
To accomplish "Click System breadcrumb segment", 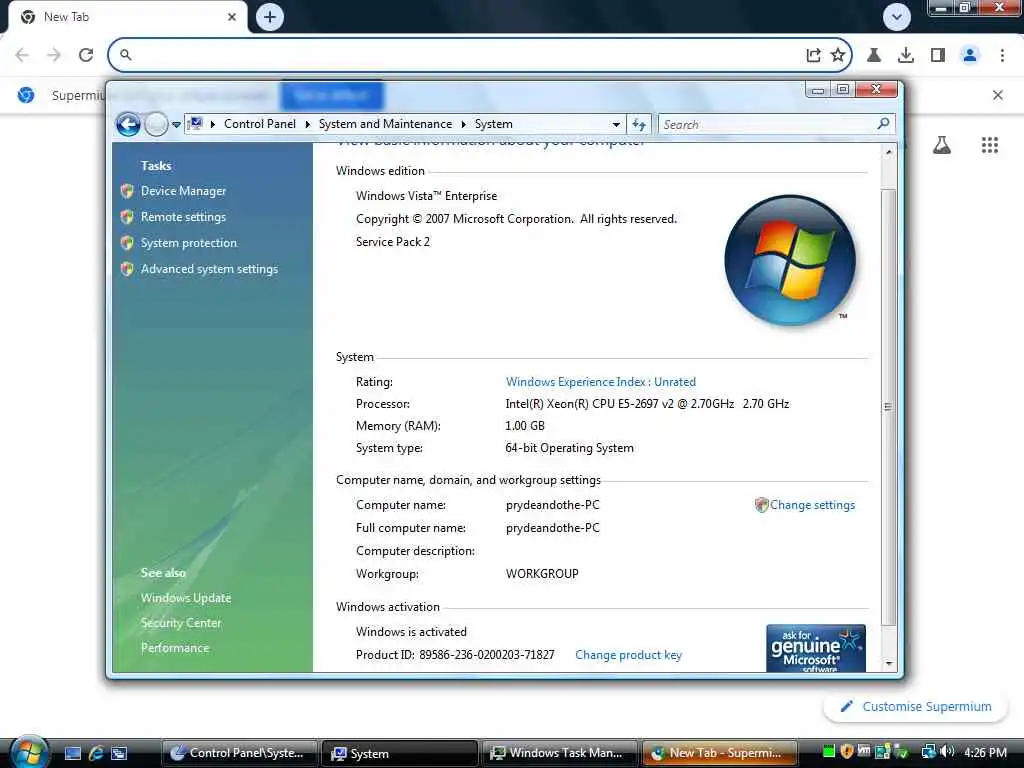I will click(x=494, y=124).
